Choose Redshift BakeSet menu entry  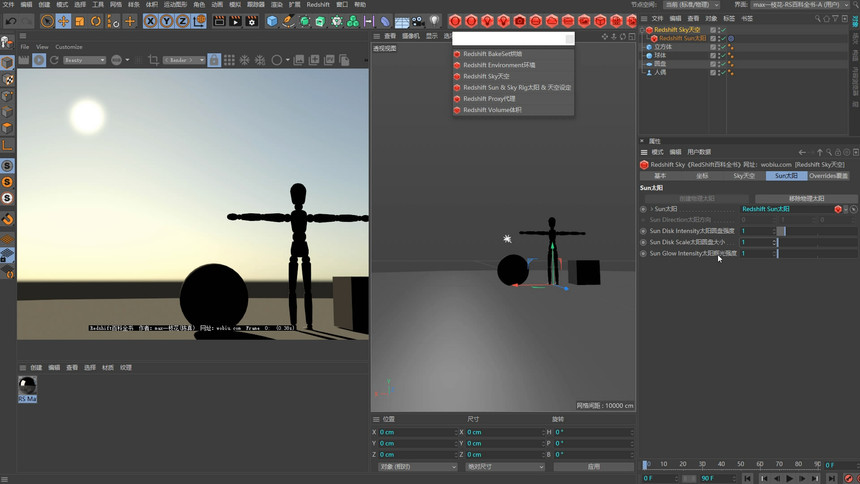coord(513,54)
